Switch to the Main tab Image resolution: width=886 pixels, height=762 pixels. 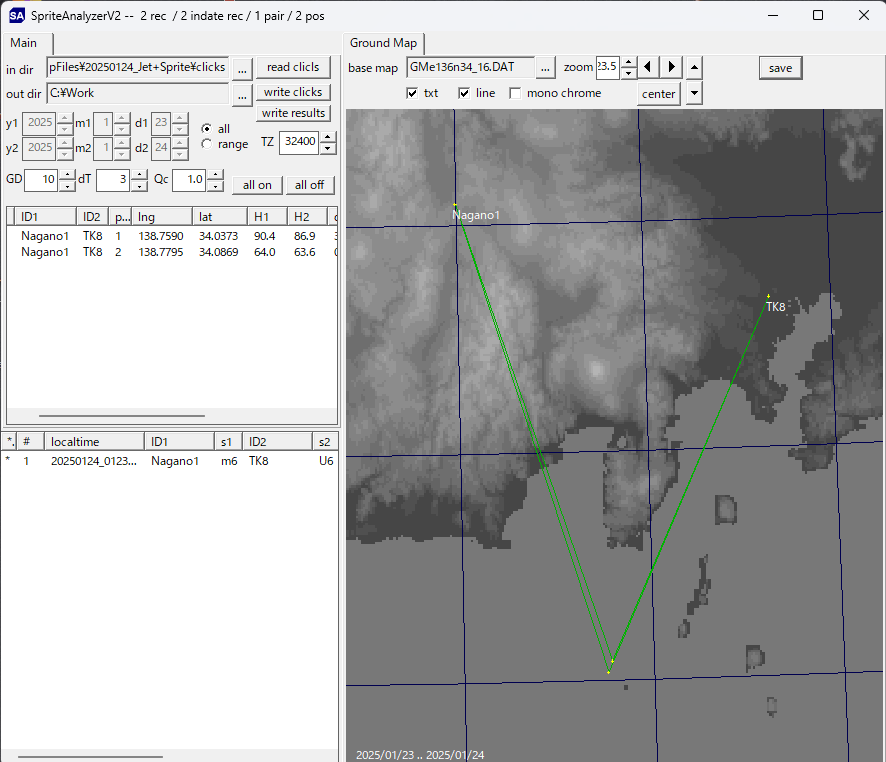(x=25, y=43)
